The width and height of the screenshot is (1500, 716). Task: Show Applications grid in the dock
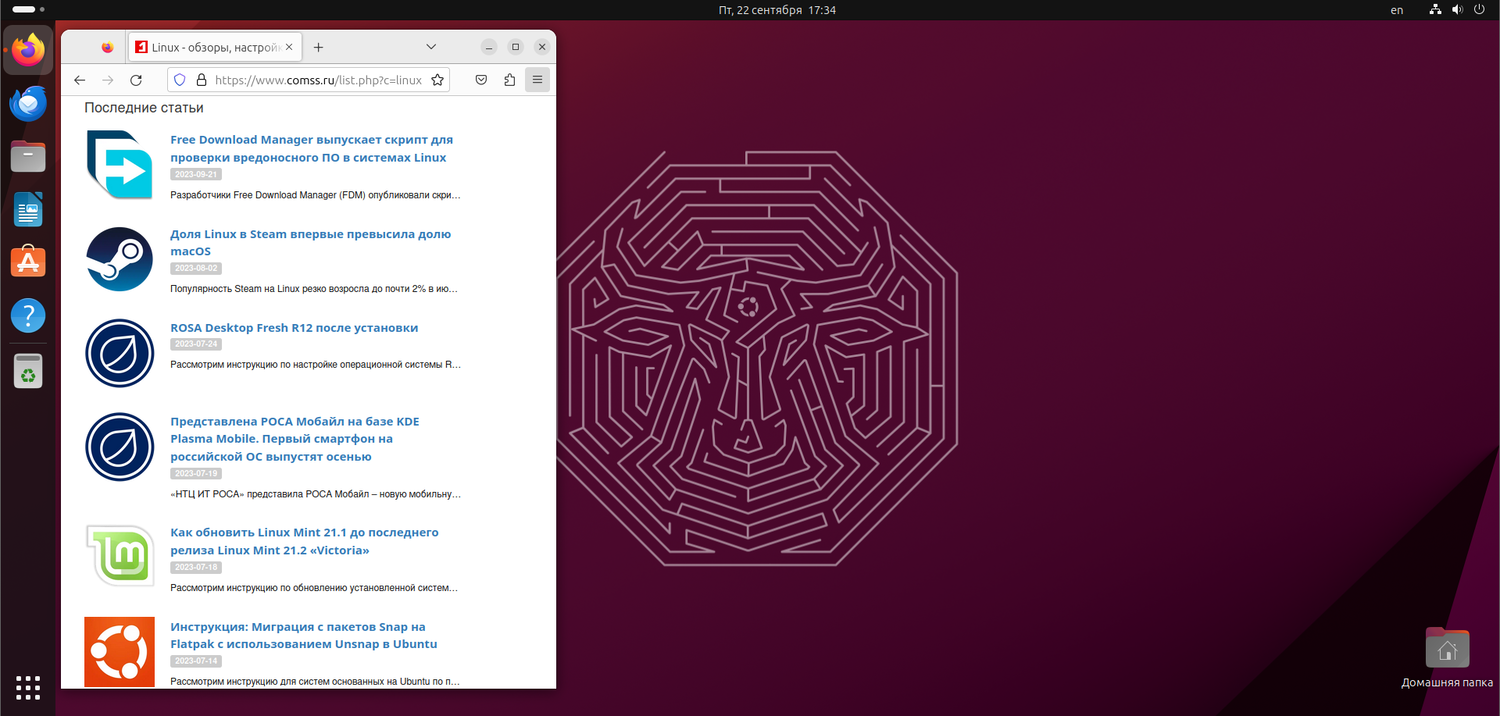[x=28, y=687]
